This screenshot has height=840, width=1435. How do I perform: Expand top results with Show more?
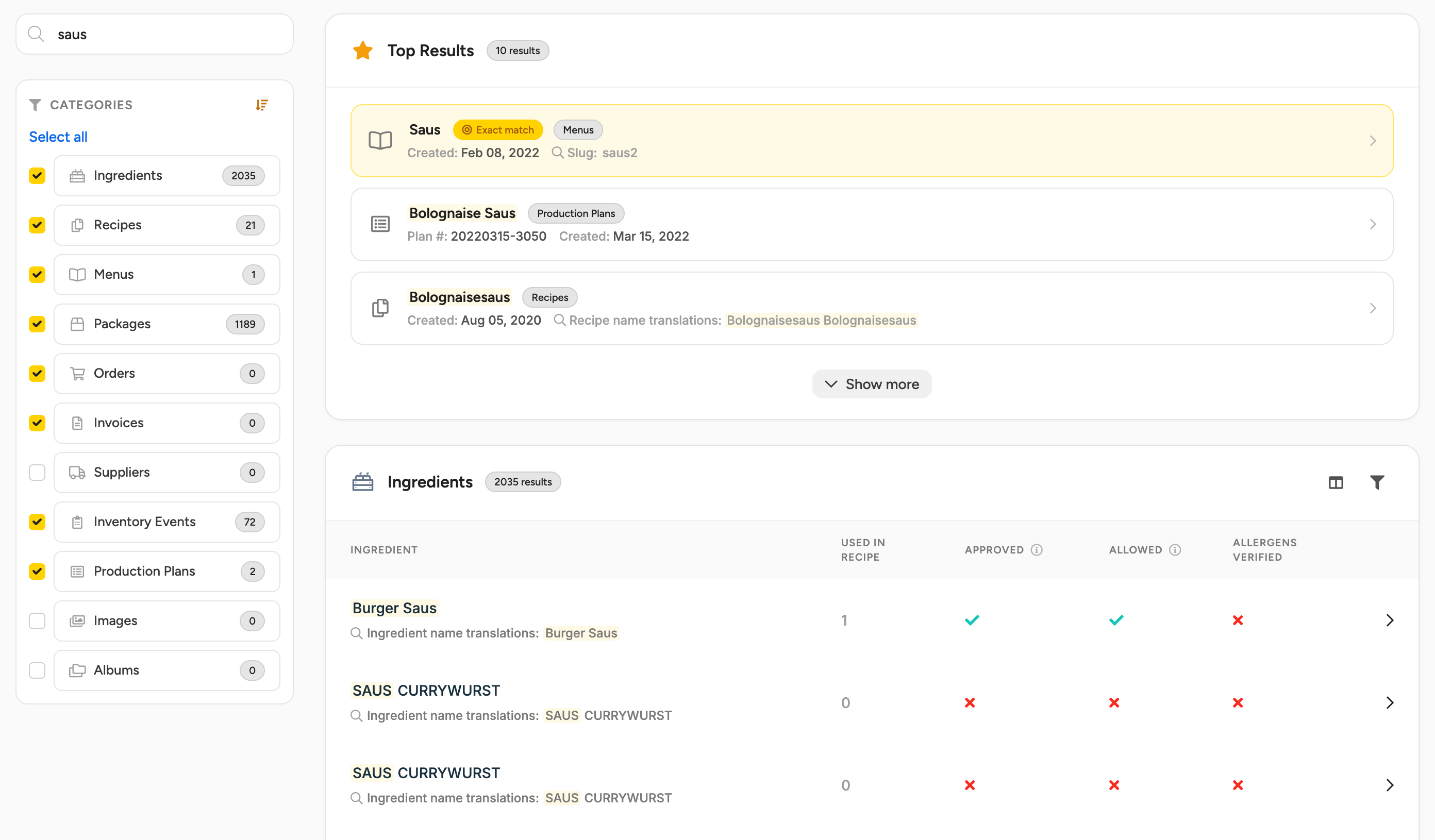point(872,384)
